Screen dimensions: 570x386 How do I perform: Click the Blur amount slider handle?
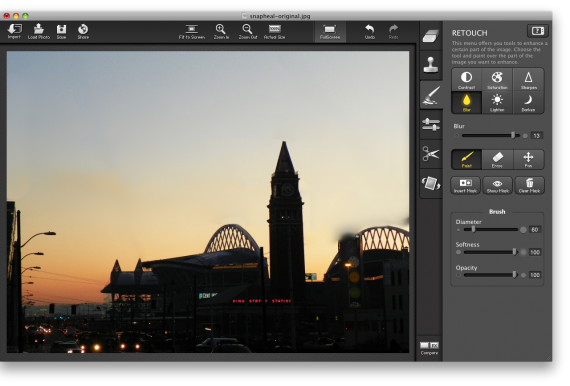tap(513, 135)
